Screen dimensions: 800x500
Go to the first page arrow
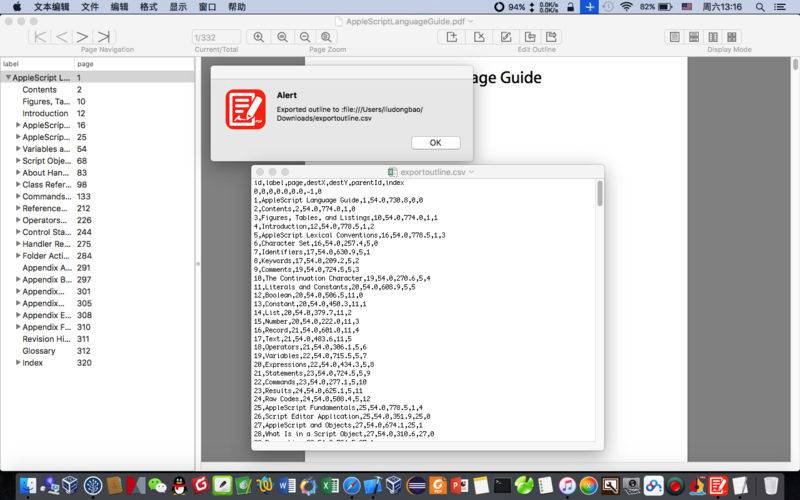coord(40,37)
